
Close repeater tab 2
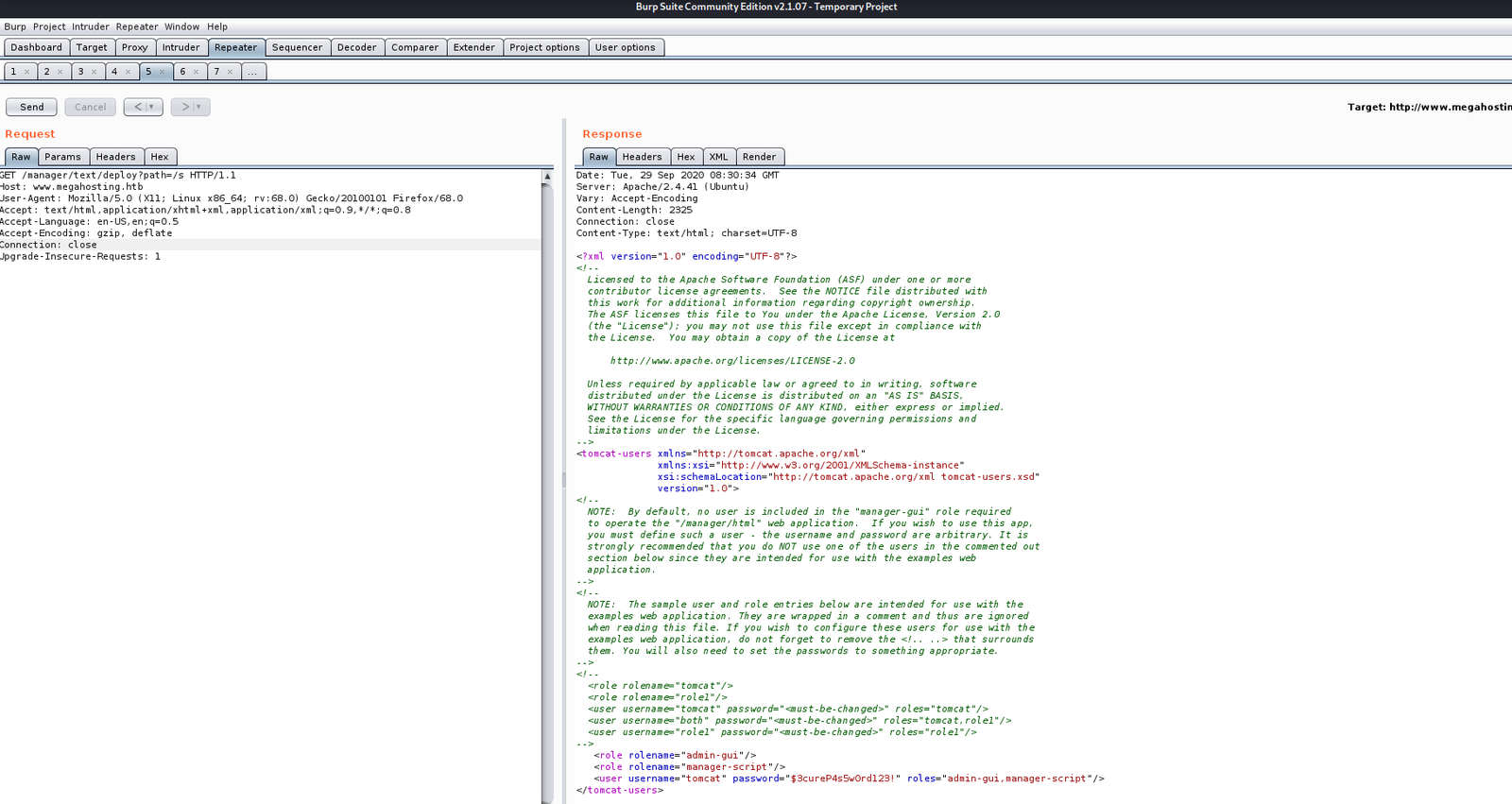coord(60,72)
